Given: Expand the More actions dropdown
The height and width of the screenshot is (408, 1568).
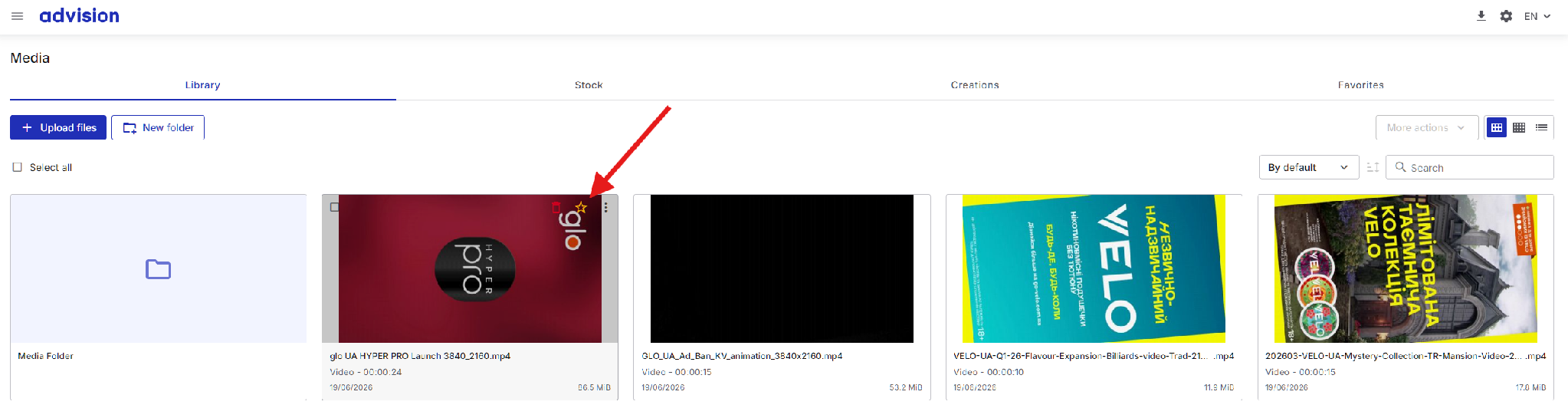Looking at the screenshot, I should click(1426, 127).
